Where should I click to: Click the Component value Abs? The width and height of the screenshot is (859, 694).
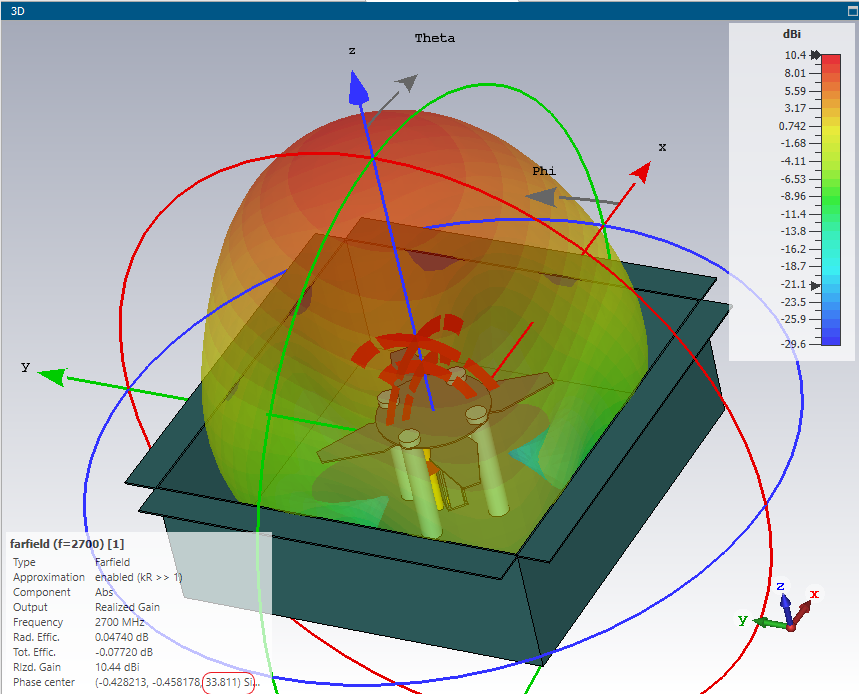point(104,592)
